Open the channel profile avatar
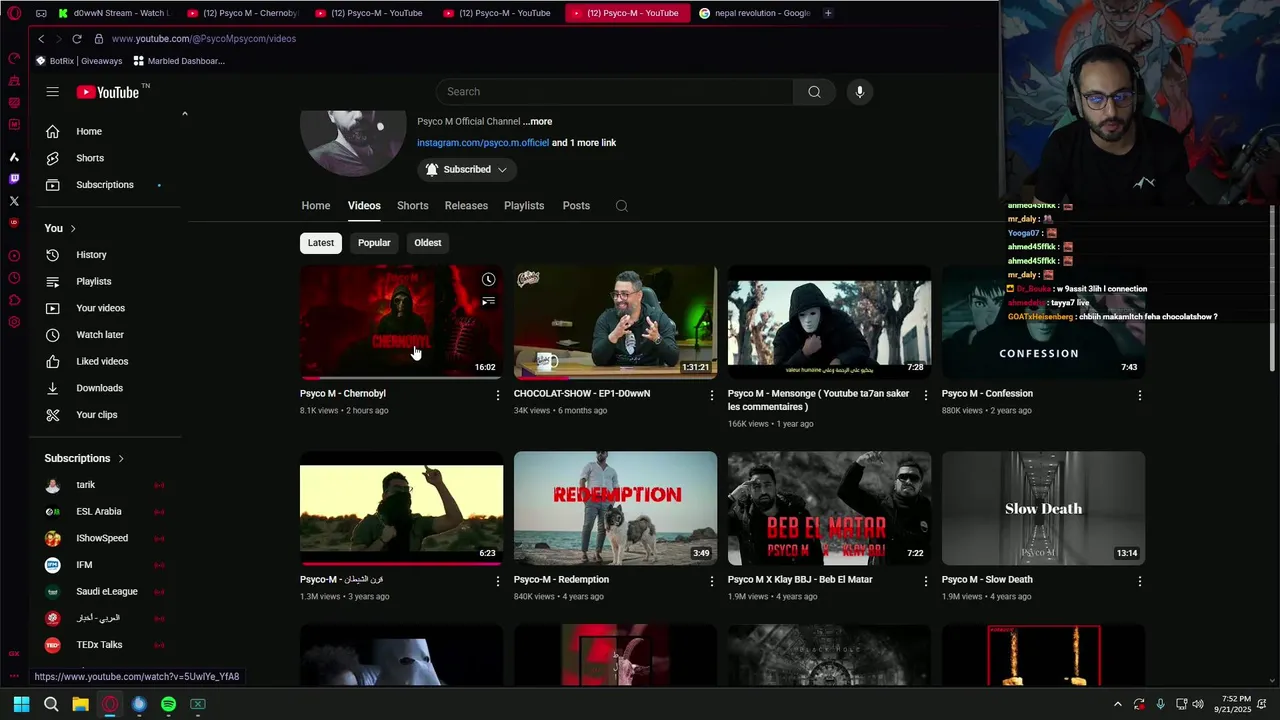The width and height of the screenshot is (1280, 720). (353, 143)
